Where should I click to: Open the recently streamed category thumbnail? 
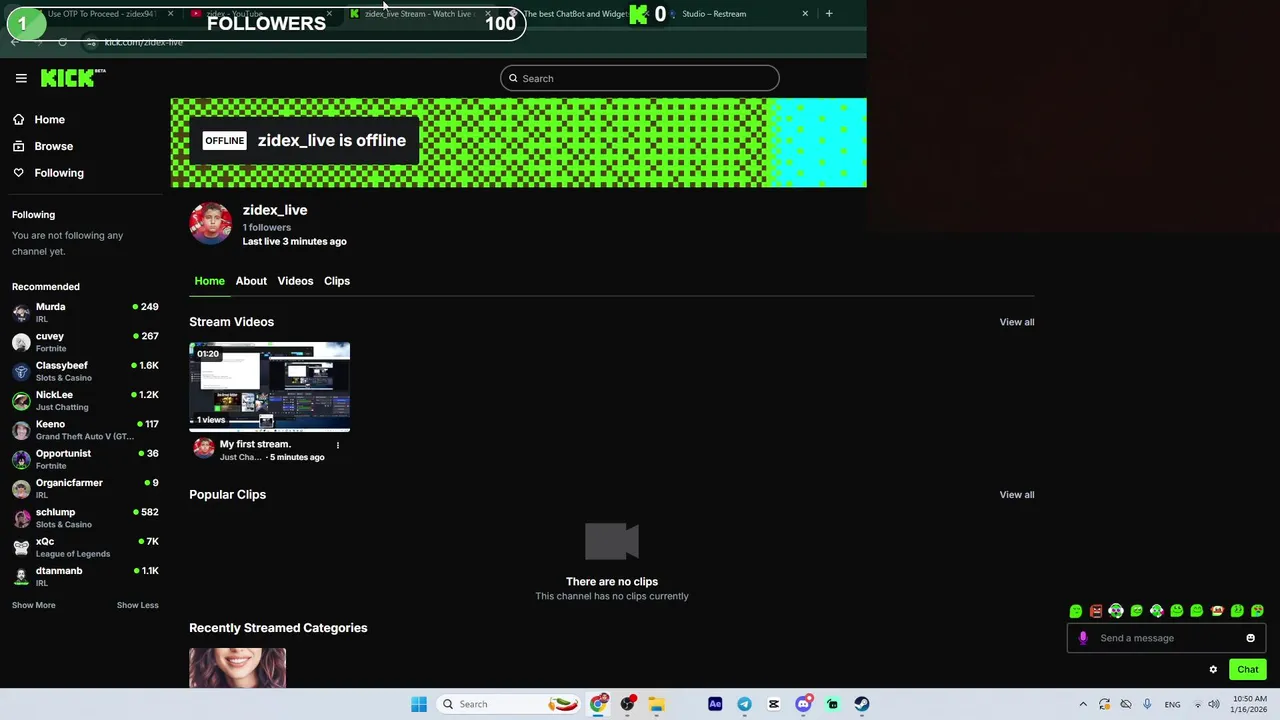(238, 668)
